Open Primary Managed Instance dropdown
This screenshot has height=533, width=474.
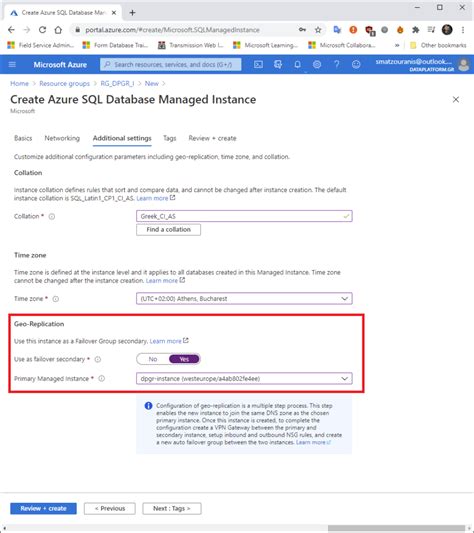tap(244, 379)
